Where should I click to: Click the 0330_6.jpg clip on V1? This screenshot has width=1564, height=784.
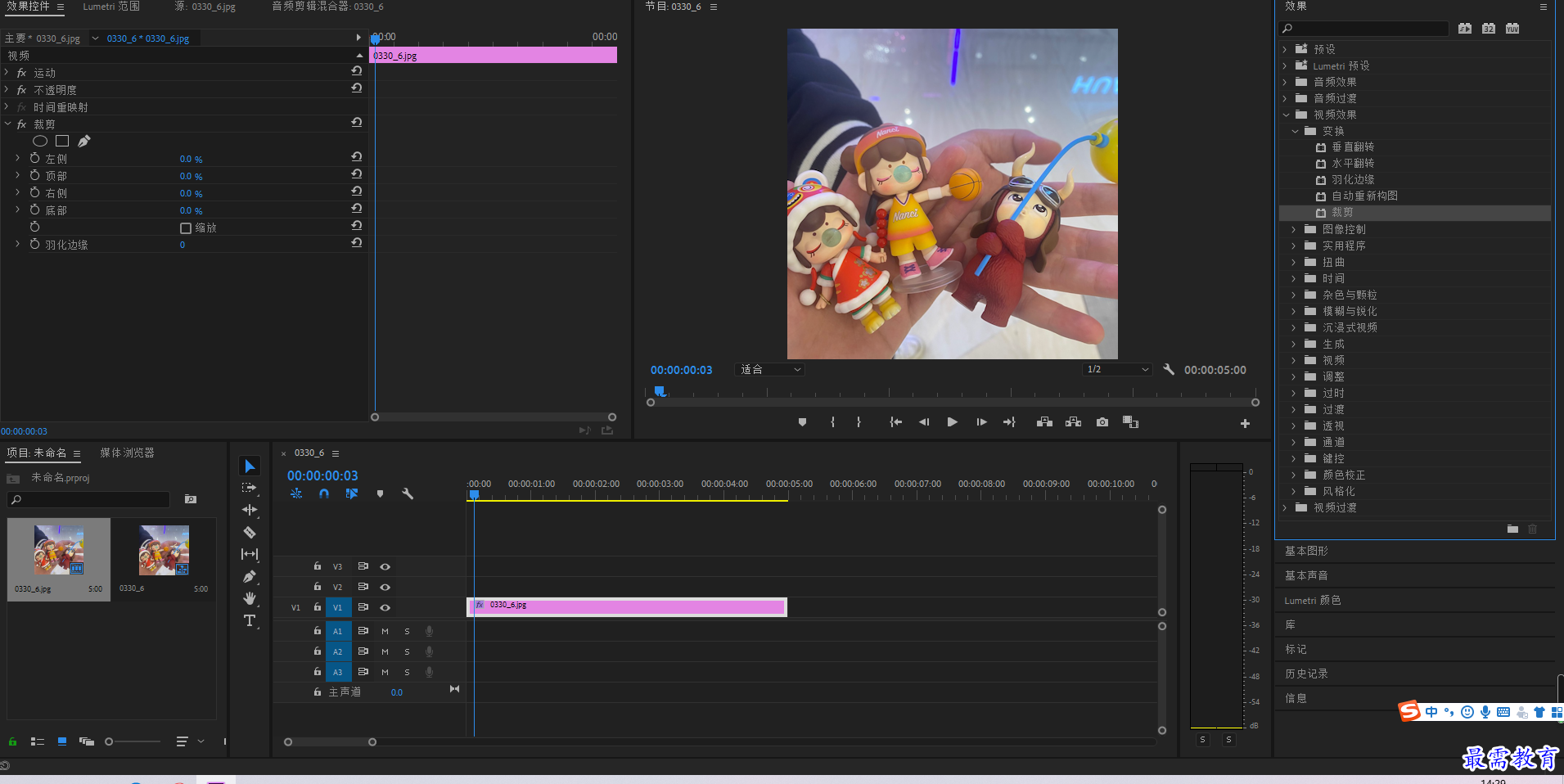(x=627, y=607)
